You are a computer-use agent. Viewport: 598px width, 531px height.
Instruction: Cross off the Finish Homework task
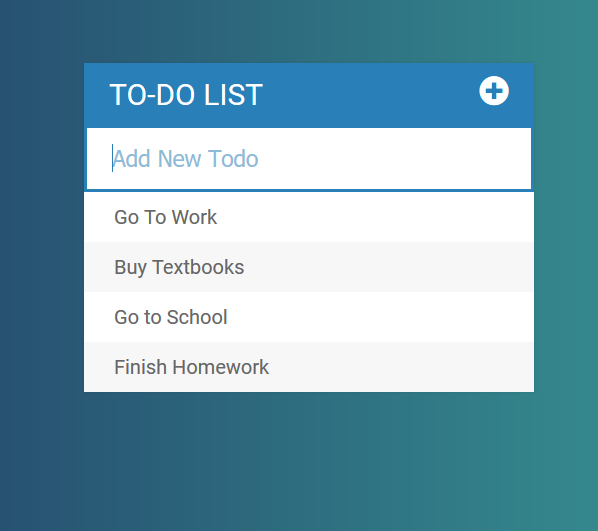tap(191, 367)
